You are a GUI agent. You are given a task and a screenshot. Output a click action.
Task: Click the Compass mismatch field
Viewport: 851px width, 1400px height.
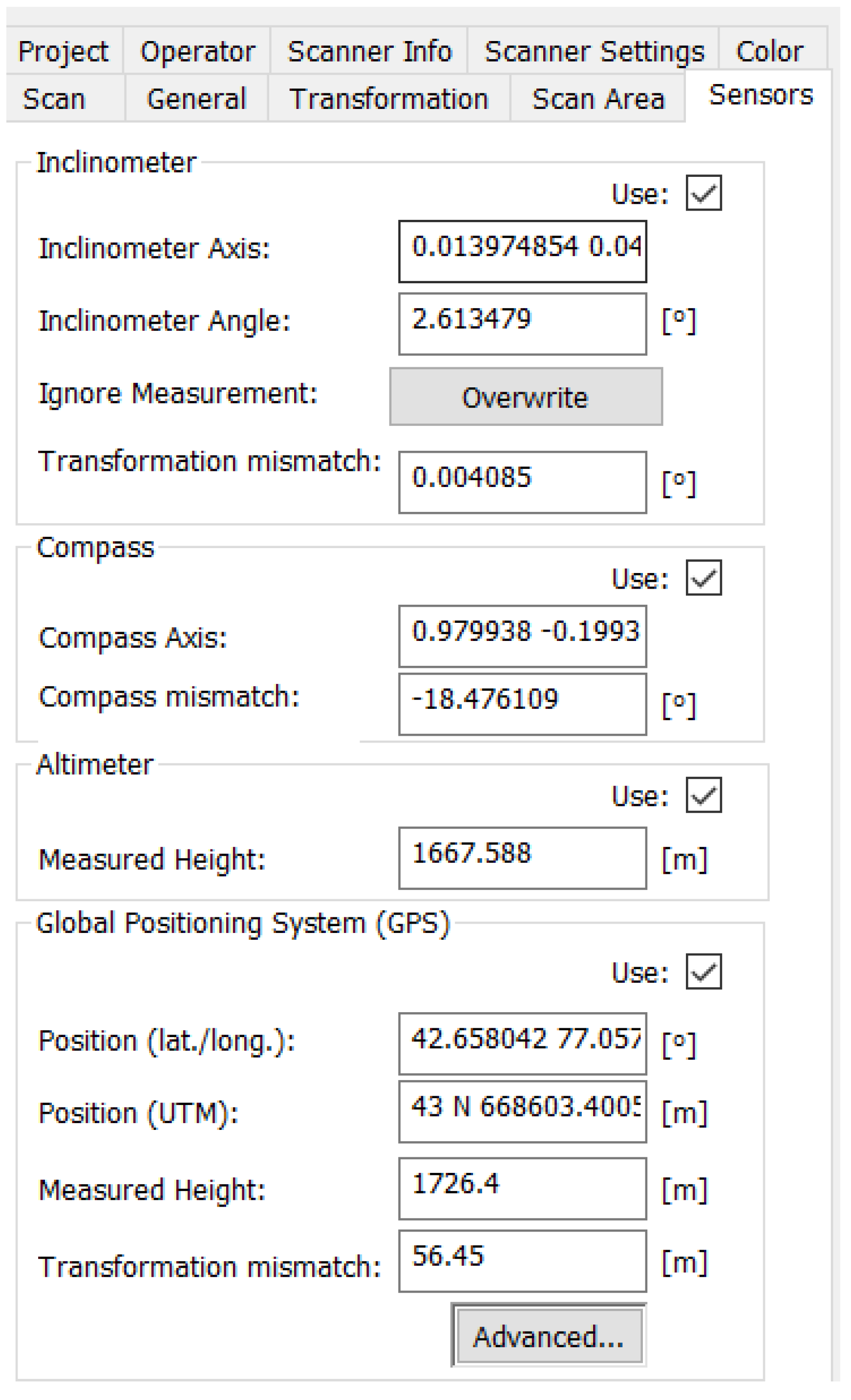(522, 704)
